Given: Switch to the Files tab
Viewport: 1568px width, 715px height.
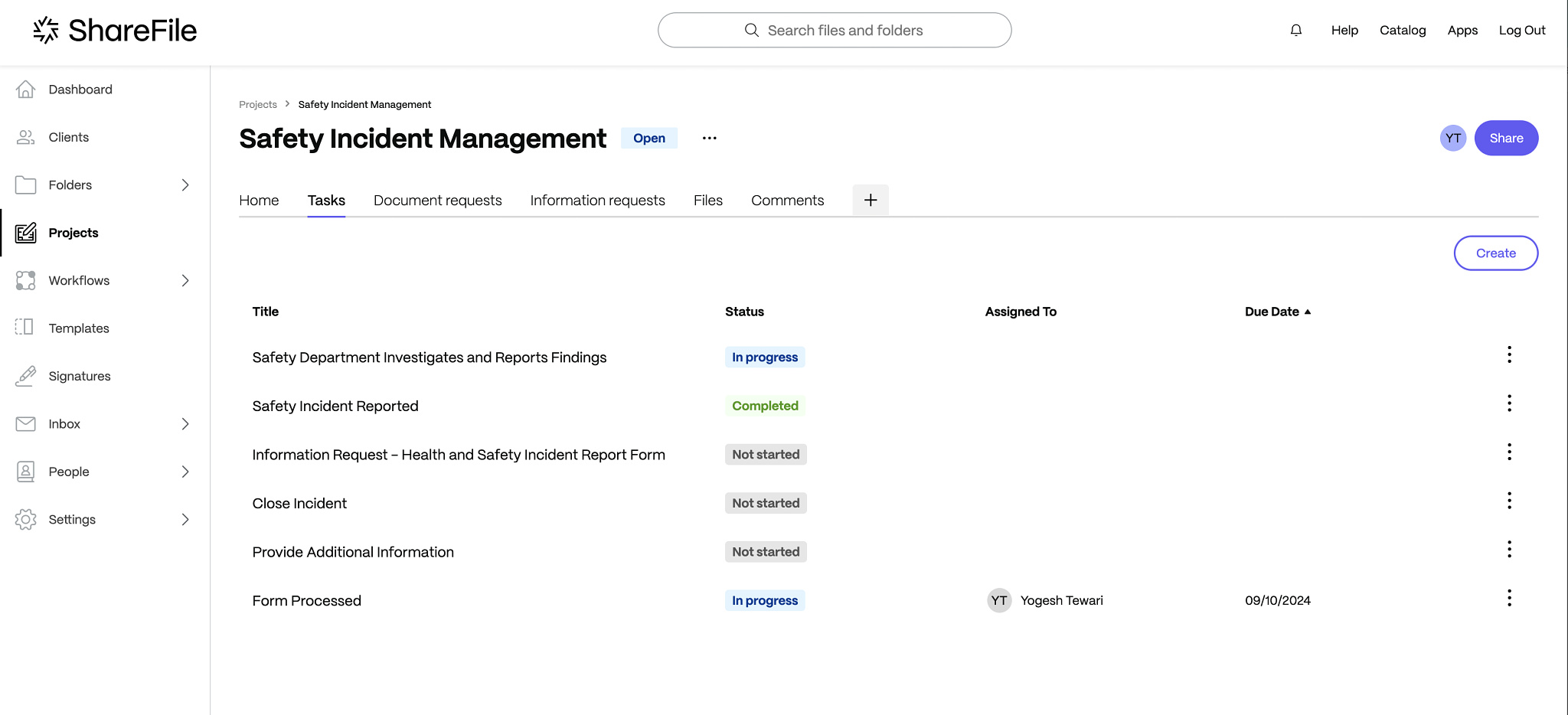Looking at the screenshot, I should click(x=707, y=201).
